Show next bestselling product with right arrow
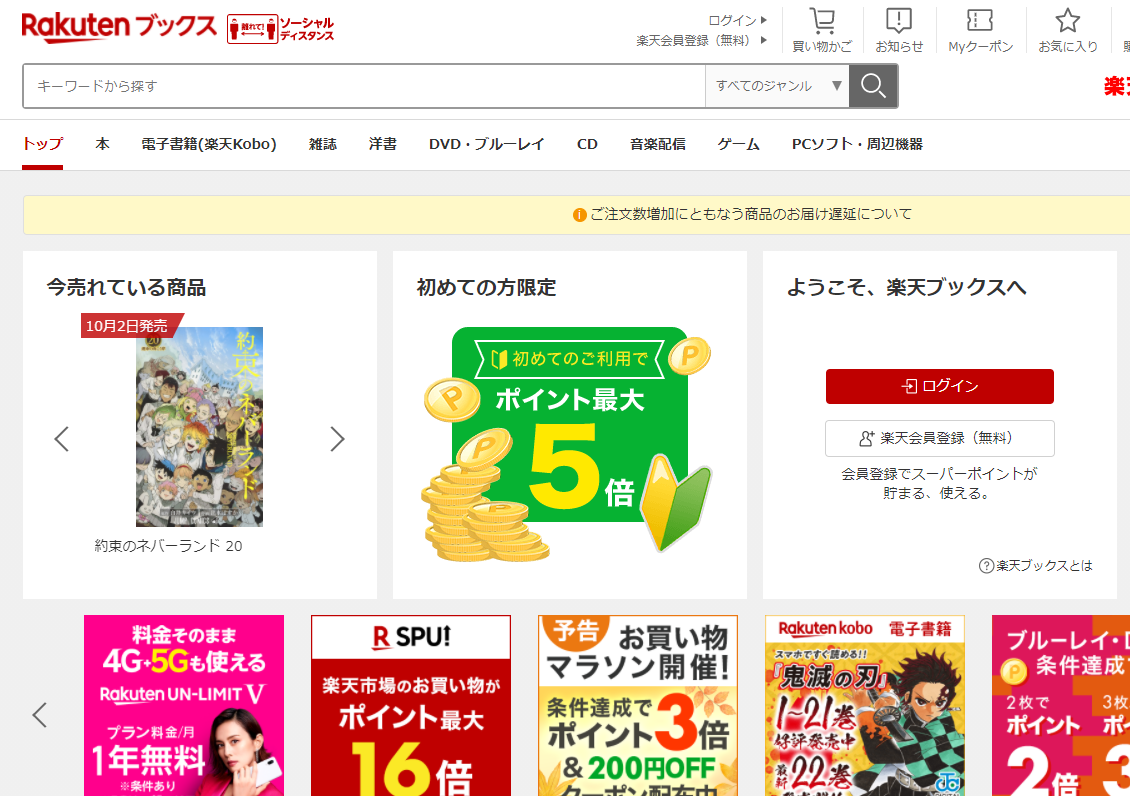Image resolution: width=1130 pixels, height=796 pixels. click(x=337, y=439)
